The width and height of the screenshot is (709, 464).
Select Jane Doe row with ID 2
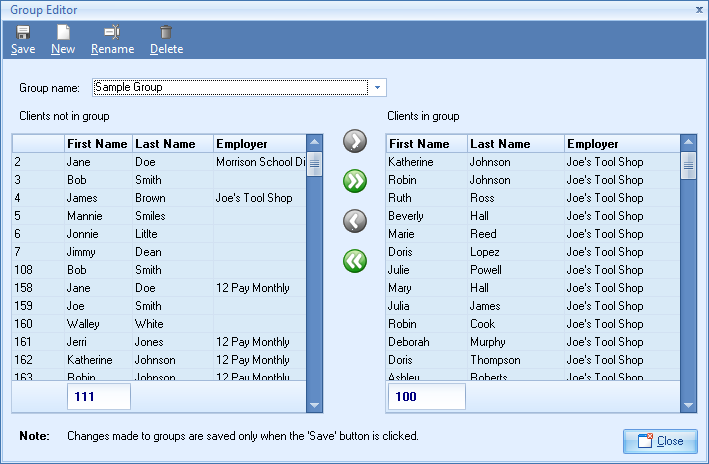point(160,162)
